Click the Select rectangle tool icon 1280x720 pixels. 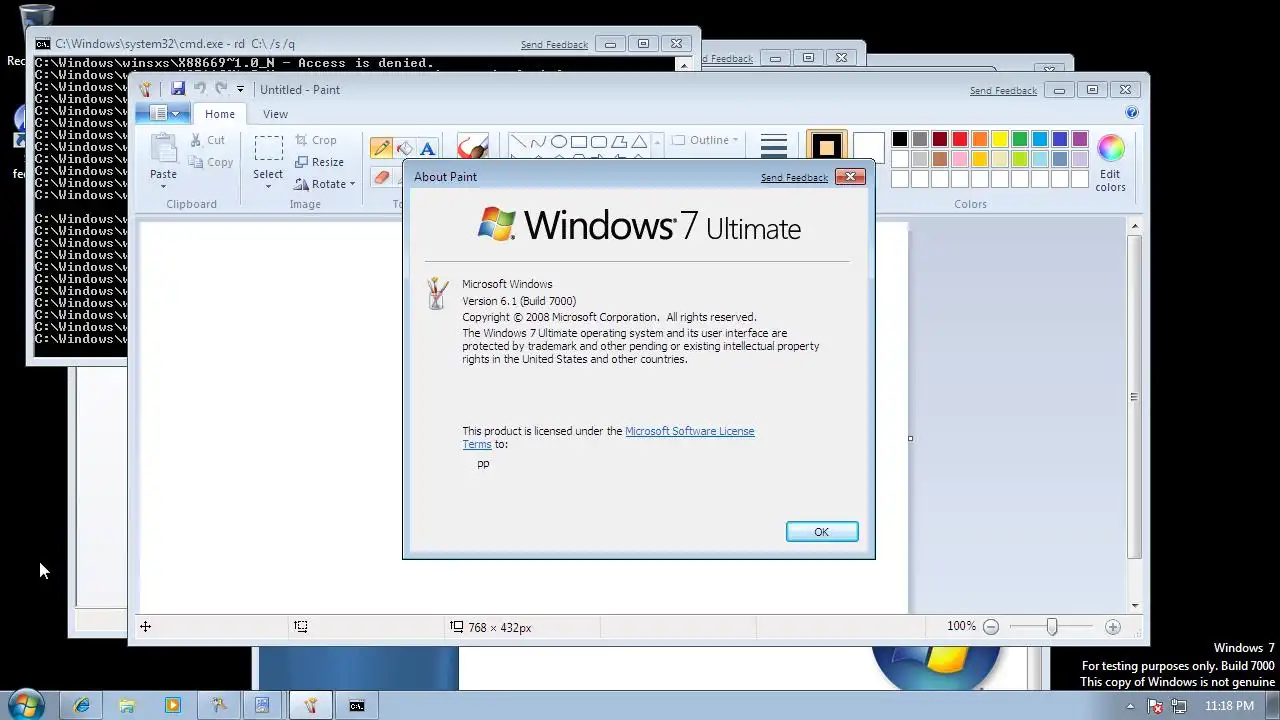[x=268, y=148]
